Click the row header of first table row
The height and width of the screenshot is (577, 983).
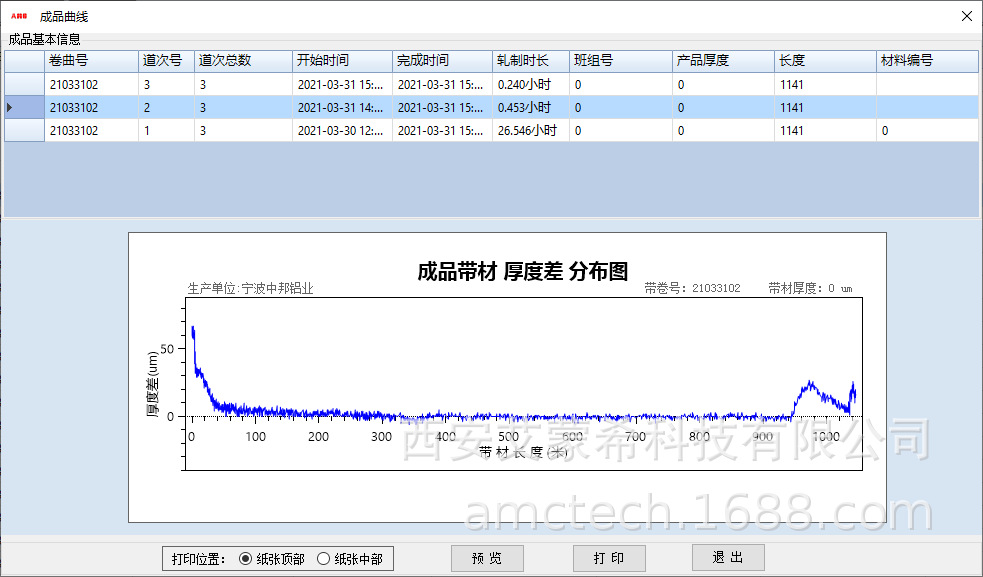24,85
